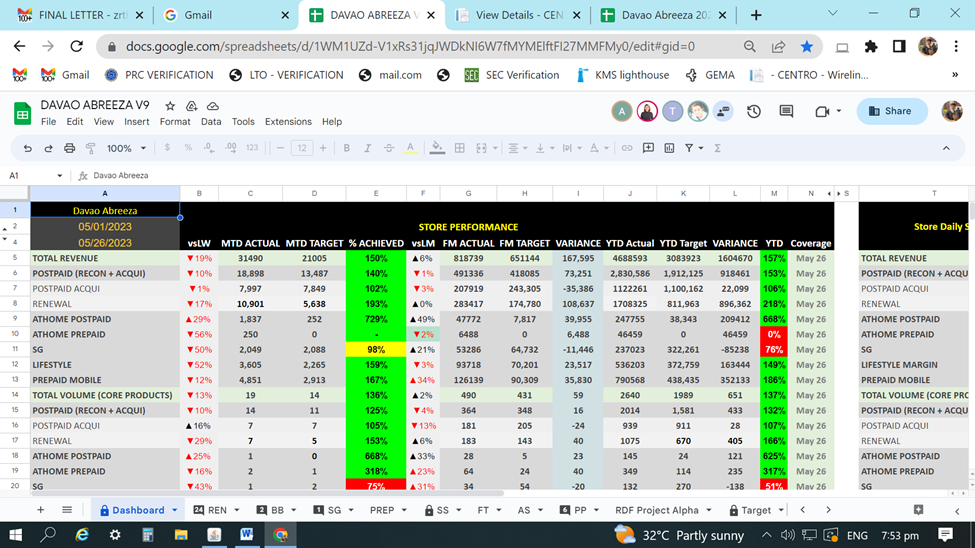Open the comments history icon
Viewport: 975px width, 548px height.
786,111
